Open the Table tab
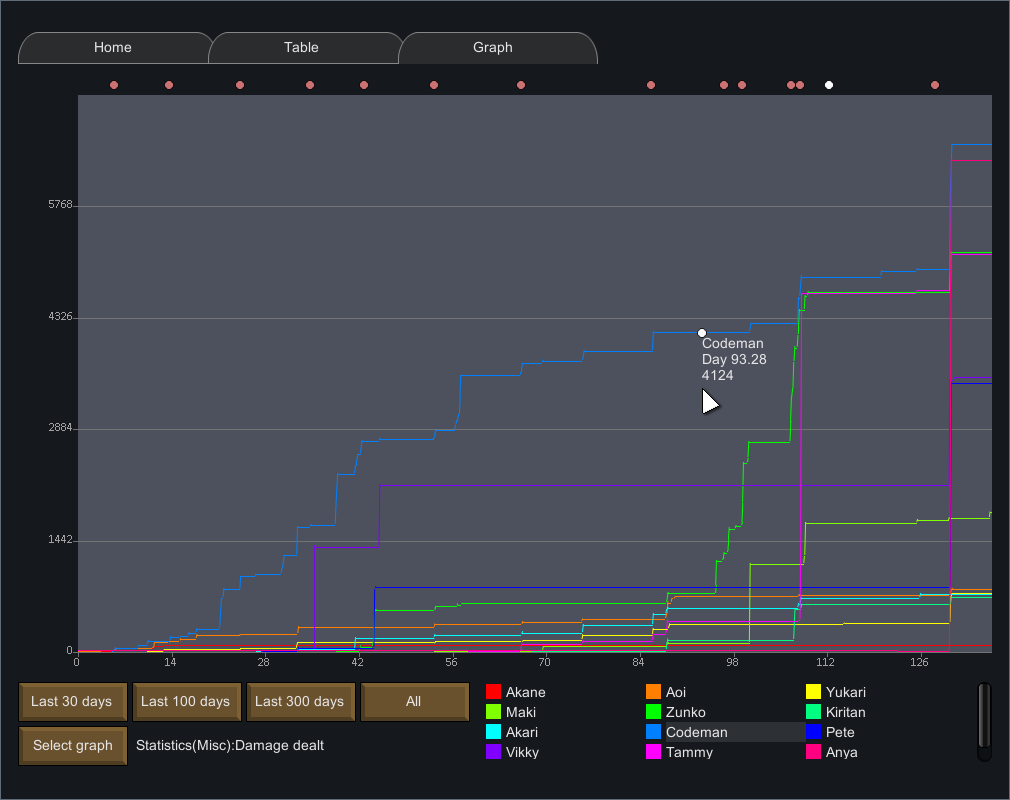 click(303, 48)
